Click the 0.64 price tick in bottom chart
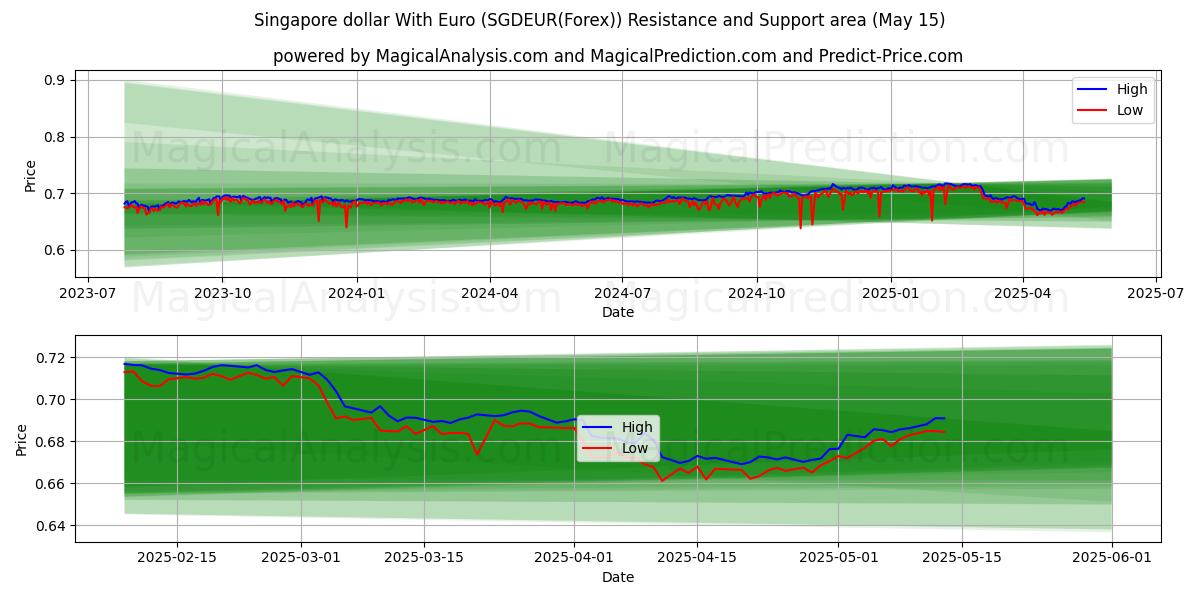This screenshot has width=1200, height=600. pos(50,526)
